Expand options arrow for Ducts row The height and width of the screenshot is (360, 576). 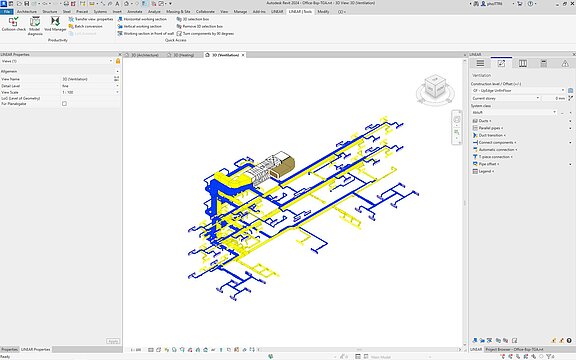[570, 121]
